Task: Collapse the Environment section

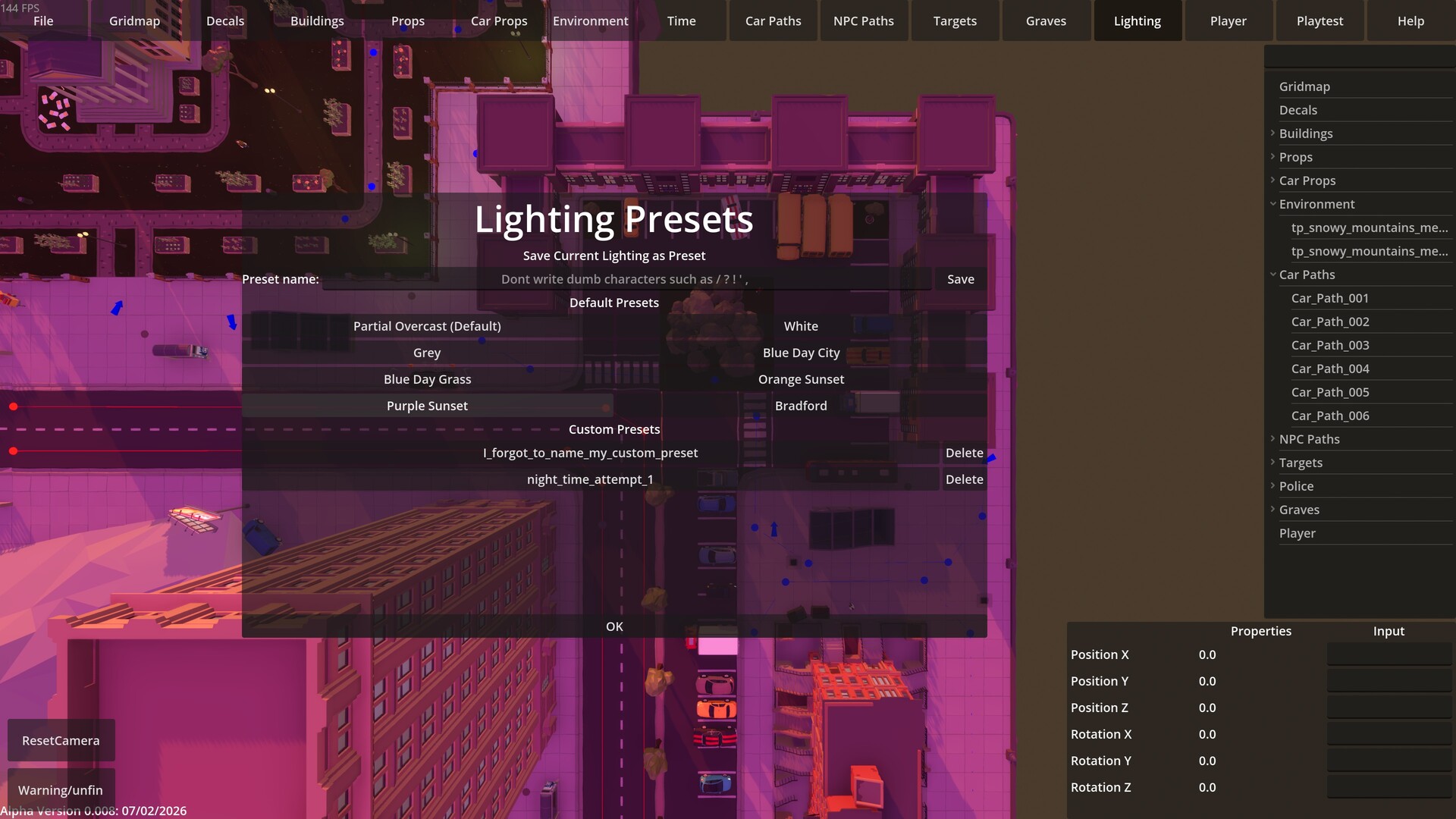Action: point(1272,204)
